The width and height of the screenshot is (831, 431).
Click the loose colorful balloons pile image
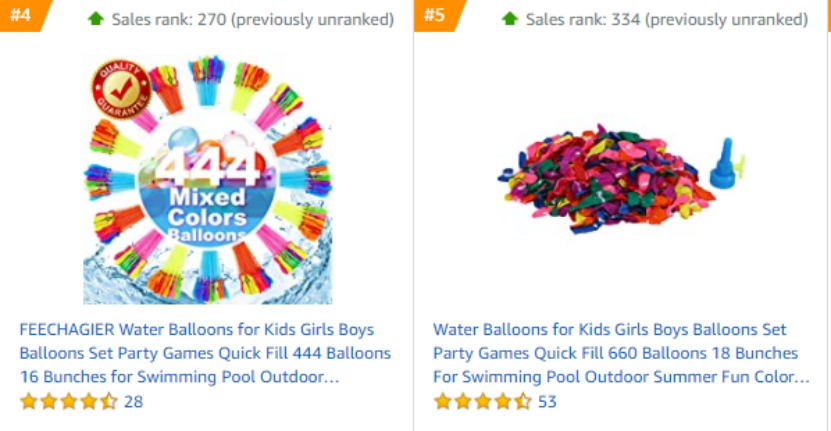click(x=605, y=178)
